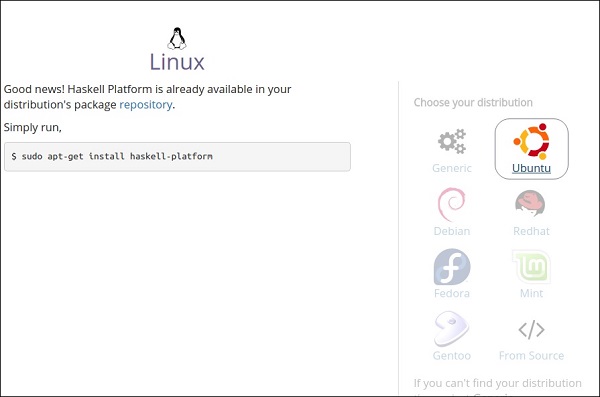Screen dimensions: 600x397
Task: Choose the Debian swirl logo
Action: tap(452, 204)
